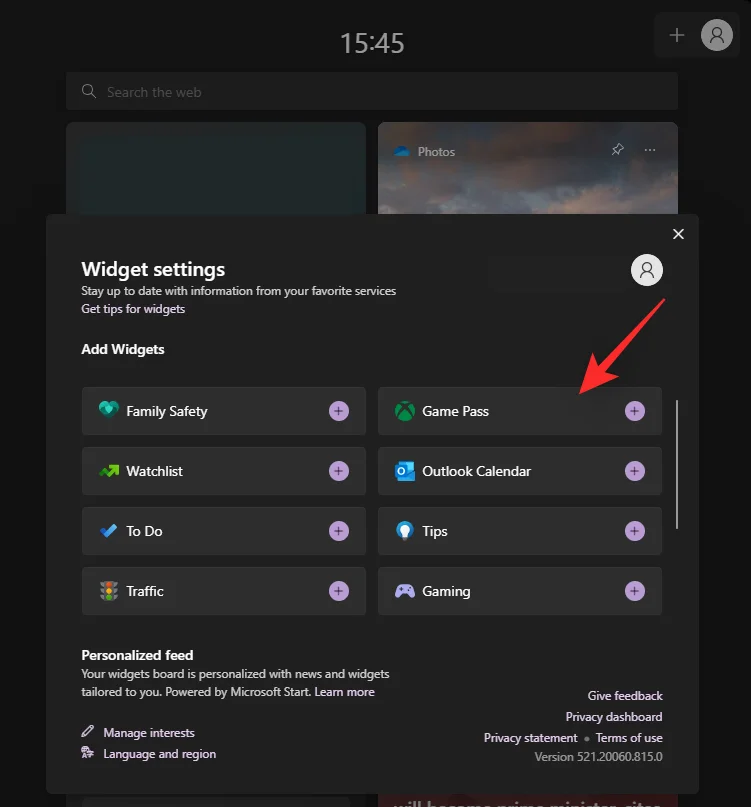
Task: Click in the Search the web field
Action: (372, 91)
